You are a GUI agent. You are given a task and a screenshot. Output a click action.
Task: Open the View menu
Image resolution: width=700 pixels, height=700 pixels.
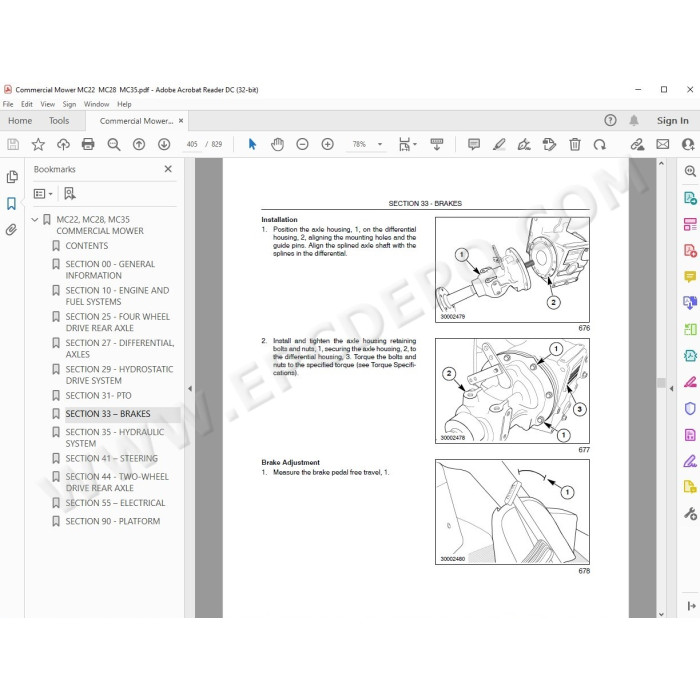[47, 104]
